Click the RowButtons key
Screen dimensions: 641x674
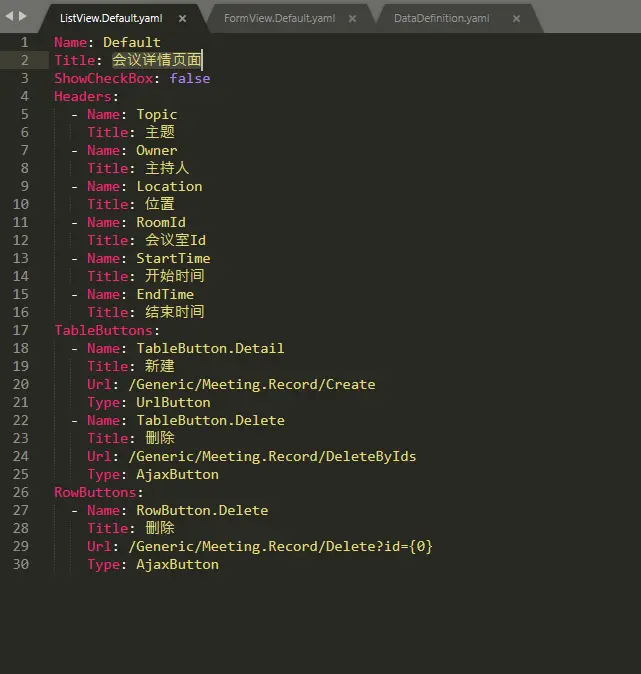pyautogui.click(x=95, y=492)
